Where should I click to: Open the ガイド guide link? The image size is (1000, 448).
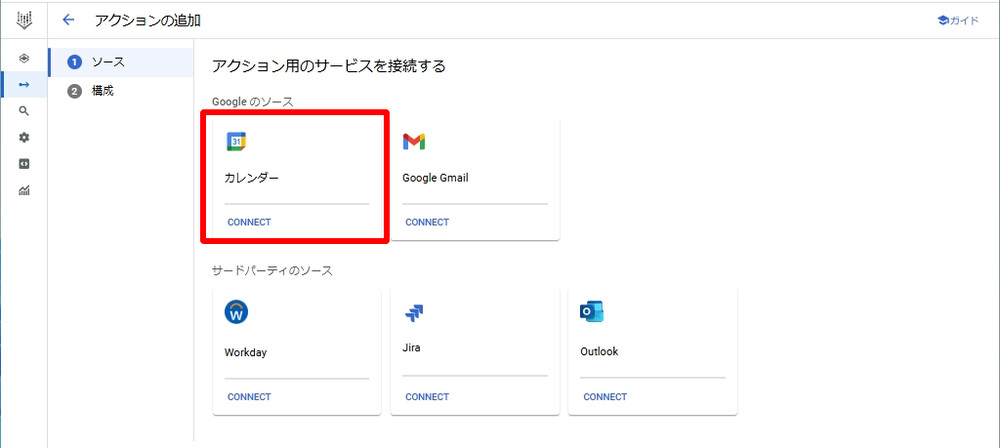958,20
